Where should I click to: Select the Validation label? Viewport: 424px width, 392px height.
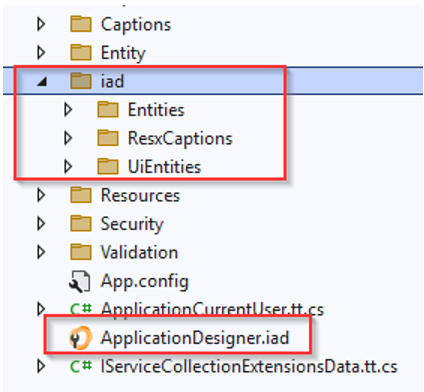coord(139,252)
